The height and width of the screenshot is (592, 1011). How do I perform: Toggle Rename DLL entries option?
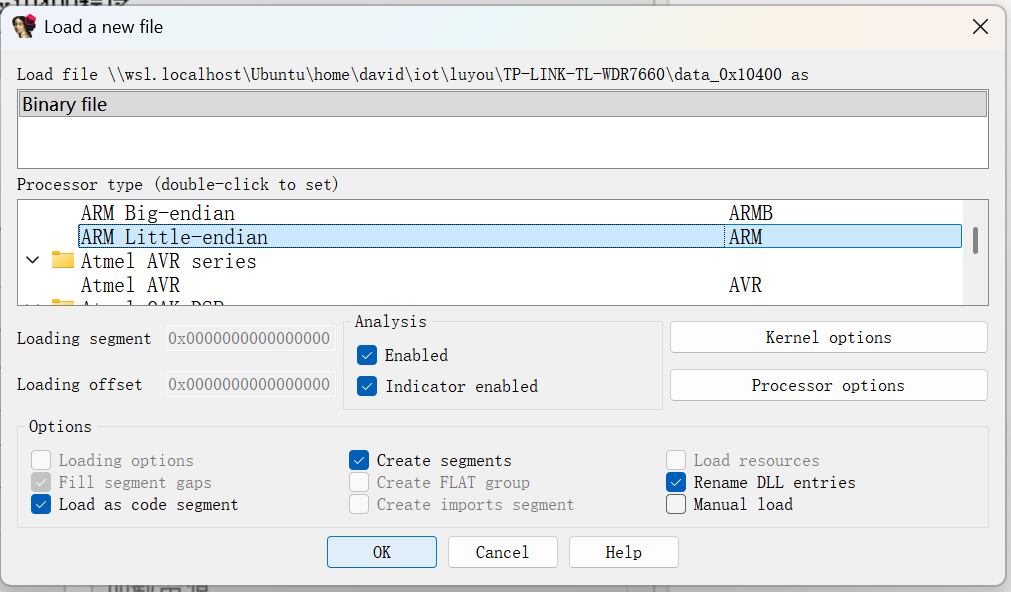677,482
